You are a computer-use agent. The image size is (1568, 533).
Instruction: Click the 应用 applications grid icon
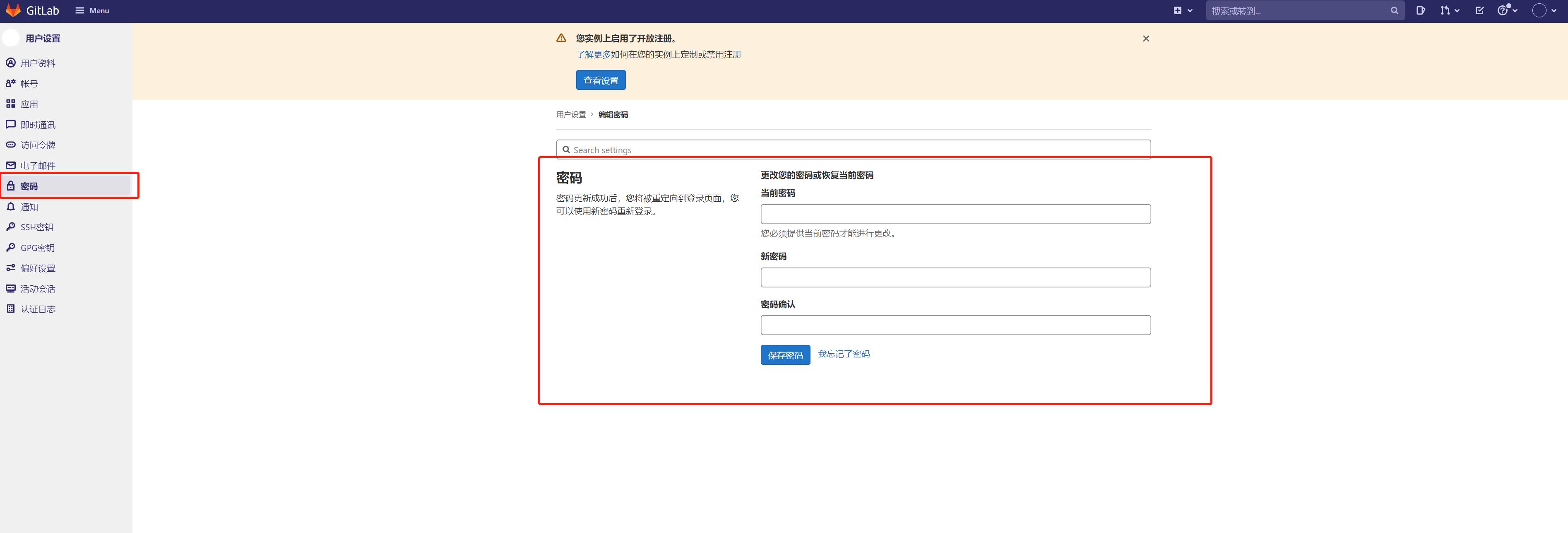10,104
